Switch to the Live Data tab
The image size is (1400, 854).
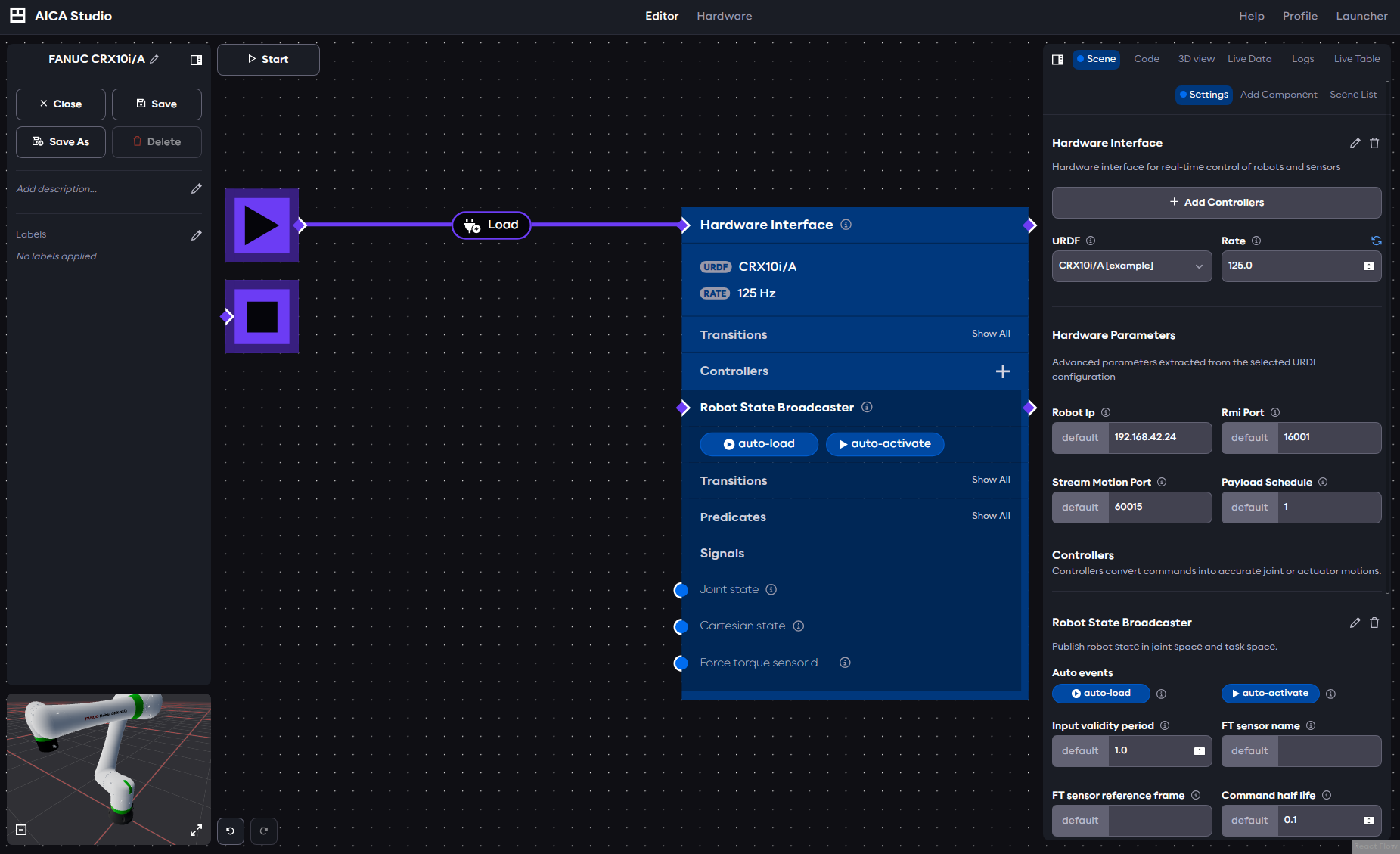[1249, 58]
